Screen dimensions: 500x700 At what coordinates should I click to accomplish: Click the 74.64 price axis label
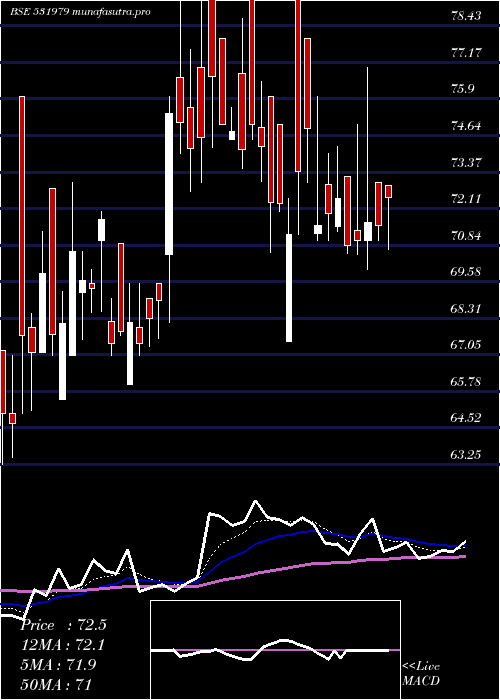pos(466,125)
